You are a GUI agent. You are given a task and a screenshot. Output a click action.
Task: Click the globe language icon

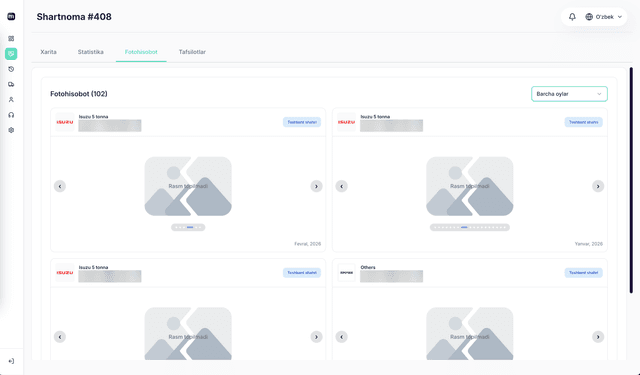589,17
